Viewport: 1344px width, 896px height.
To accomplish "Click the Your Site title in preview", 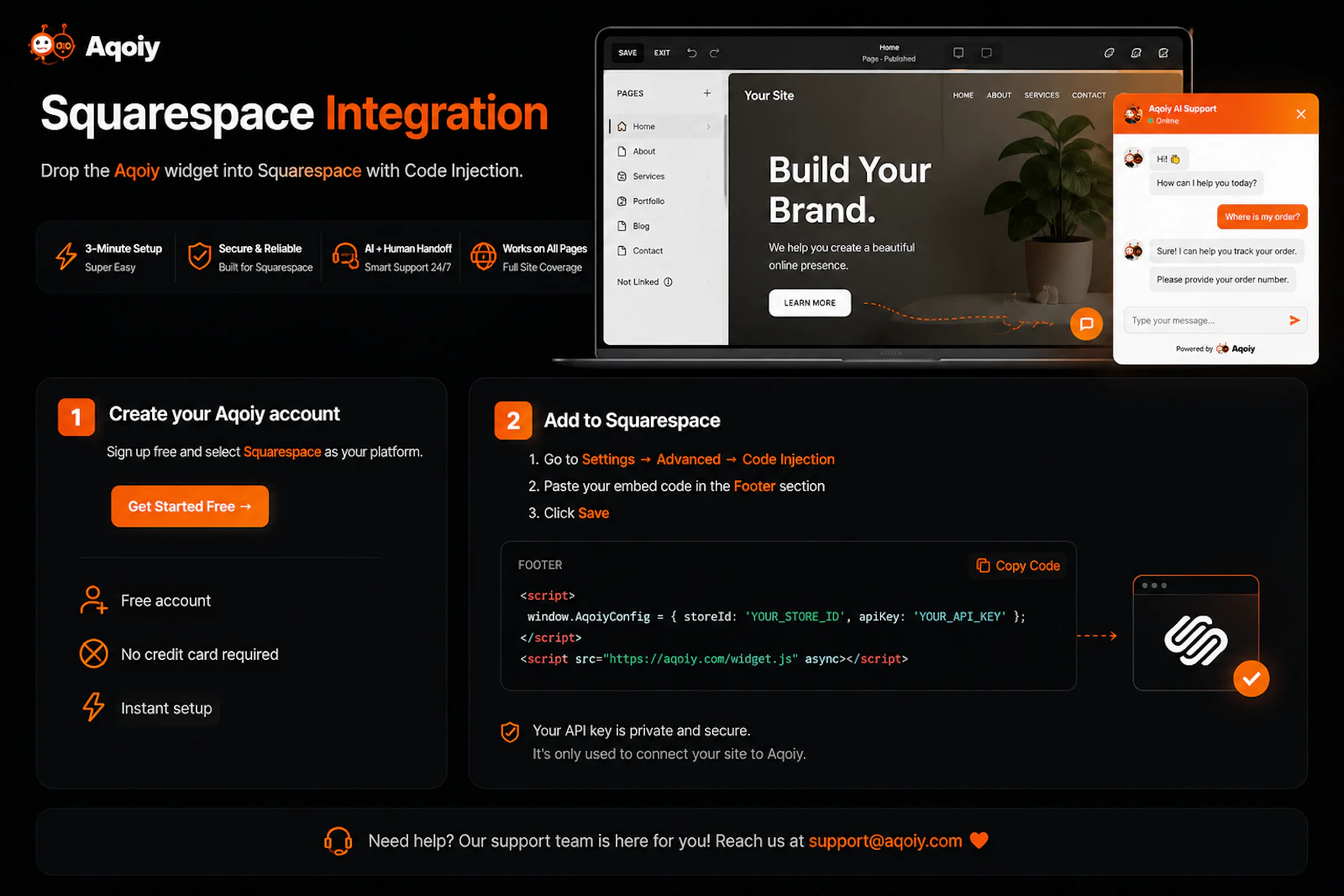I will [769, 96].
